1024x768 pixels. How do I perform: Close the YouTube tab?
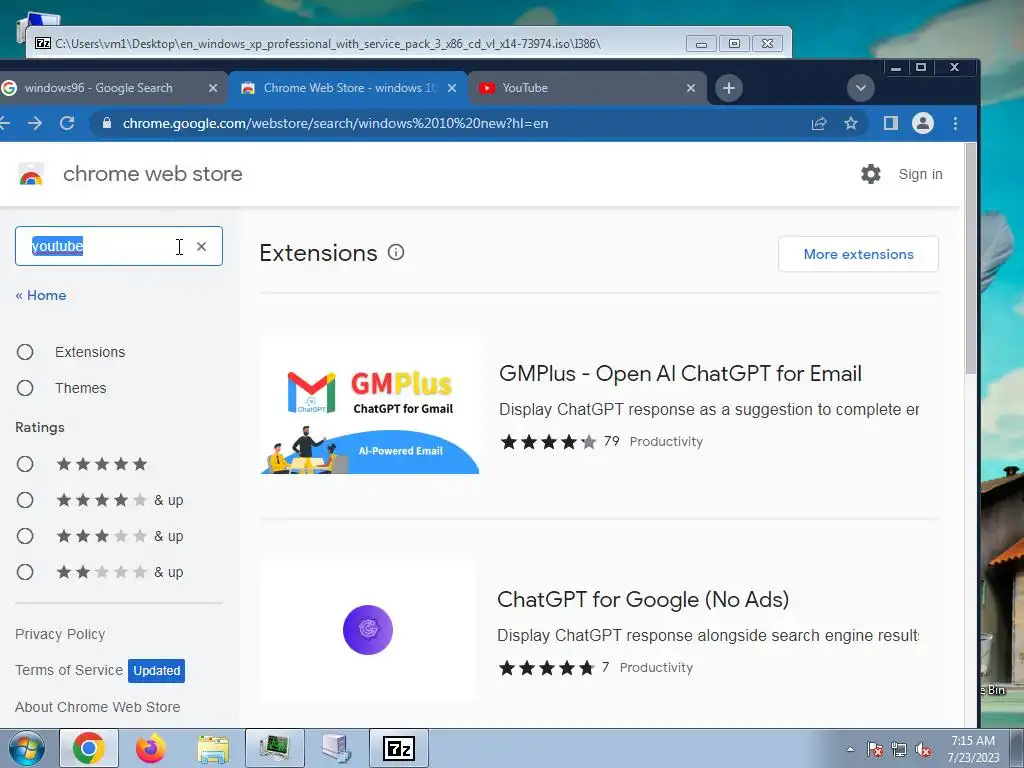coord(691,88)
